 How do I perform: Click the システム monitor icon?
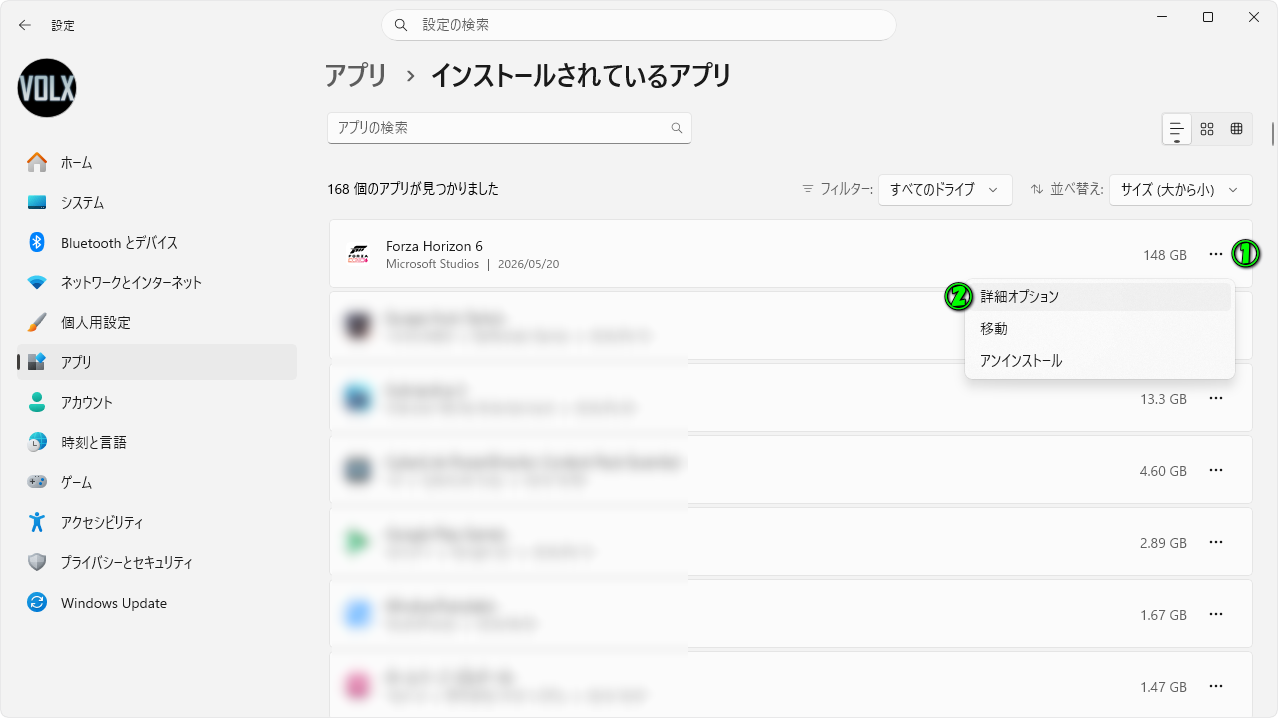pos(37,202)
